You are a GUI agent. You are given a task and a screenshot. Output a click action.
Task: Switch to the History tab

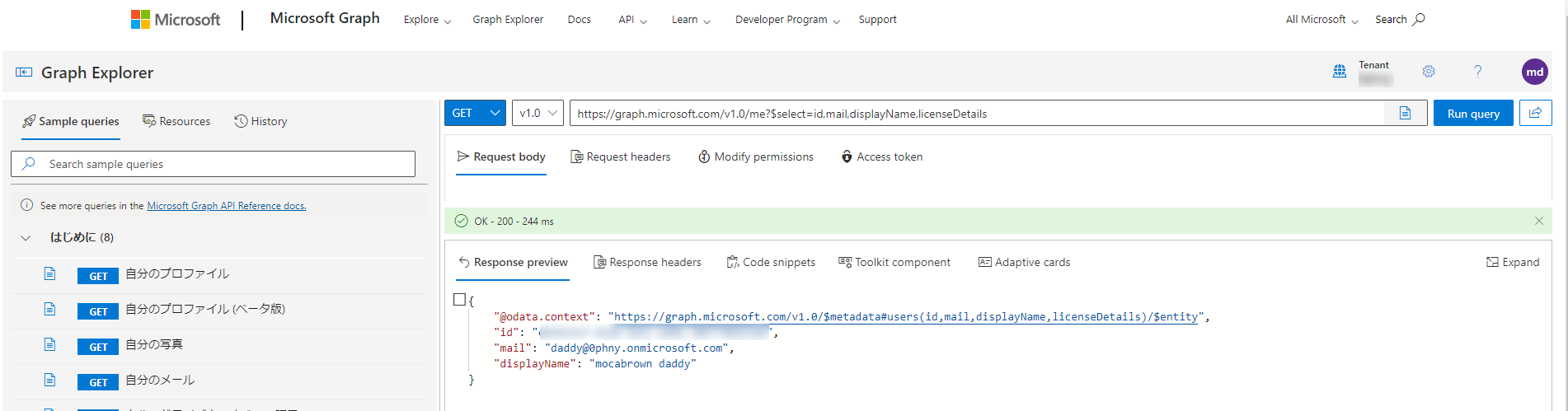coord(261,121)
